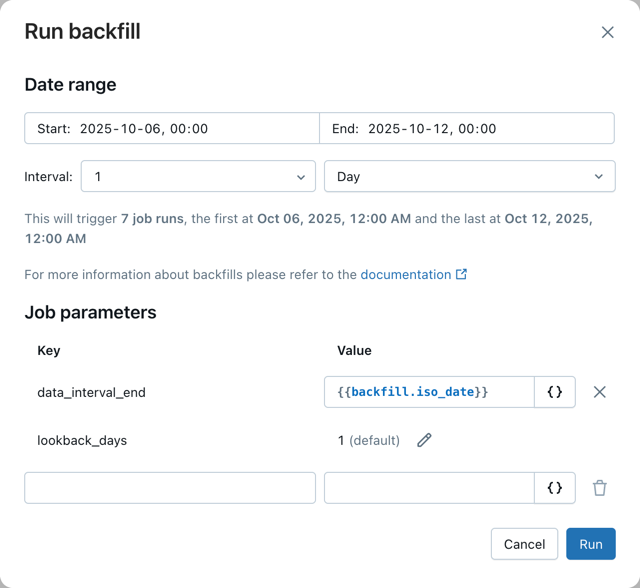Click the data_interval_end value field
This screenshot has height=588, width=640.
click(429, 392)
